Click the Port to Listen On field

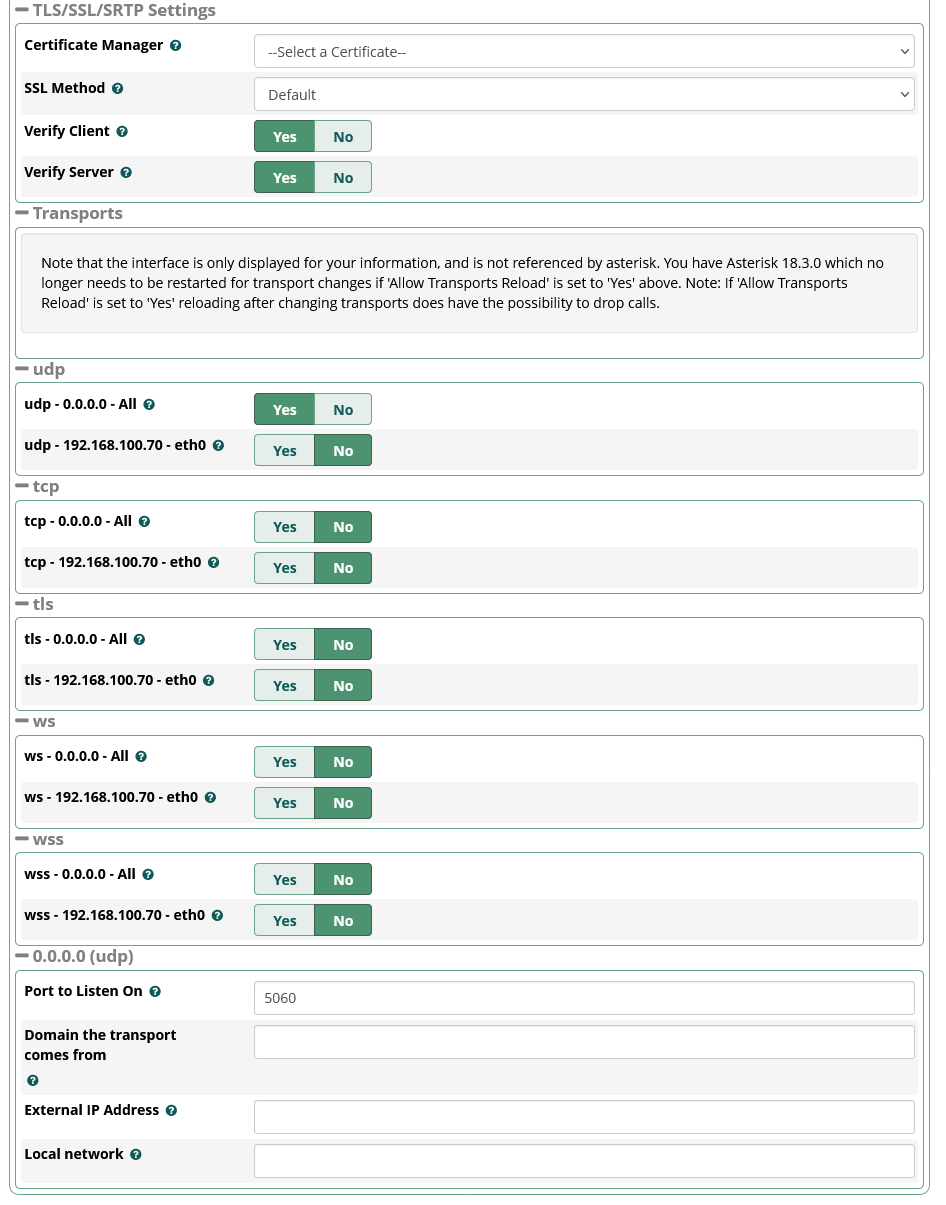pos(584,998)
